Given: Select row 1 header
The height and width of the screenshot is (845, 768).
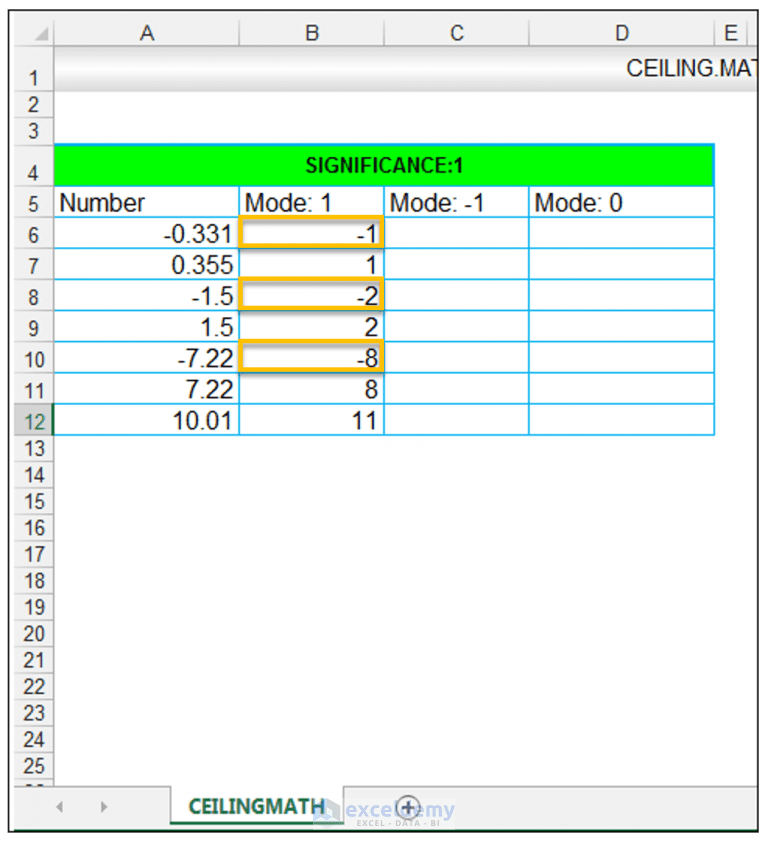Looking at the screenshot, I should pos(33,69).
